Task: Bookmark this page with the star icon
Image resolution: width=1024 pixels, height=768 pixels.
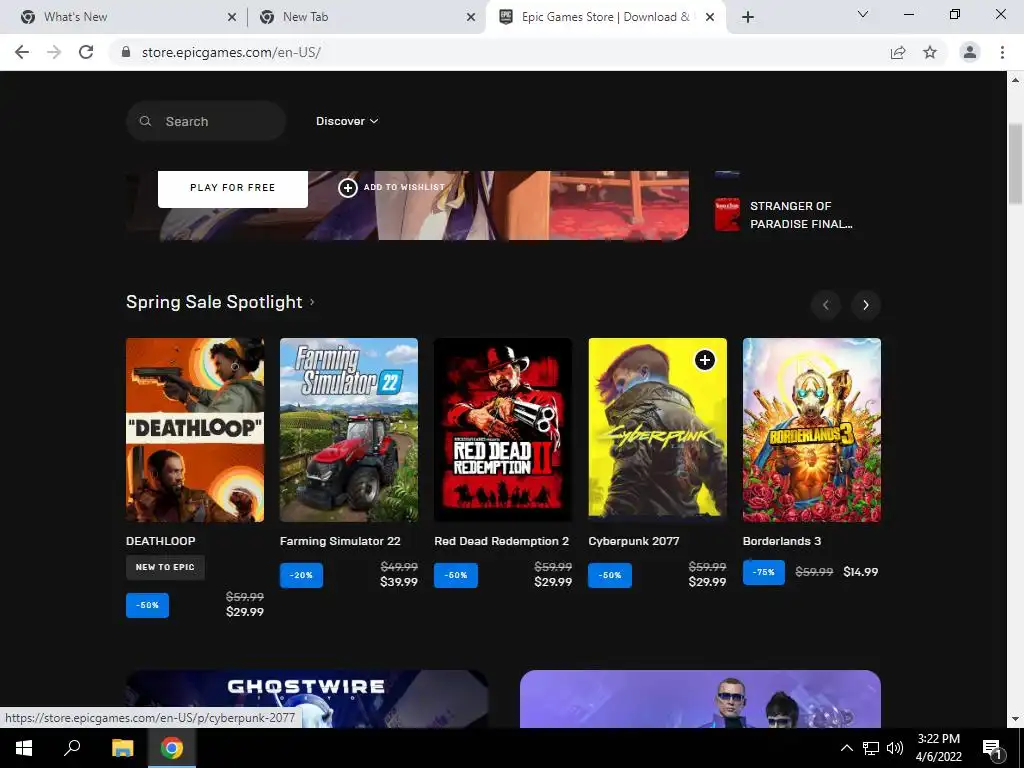Action: click(930, 52)
